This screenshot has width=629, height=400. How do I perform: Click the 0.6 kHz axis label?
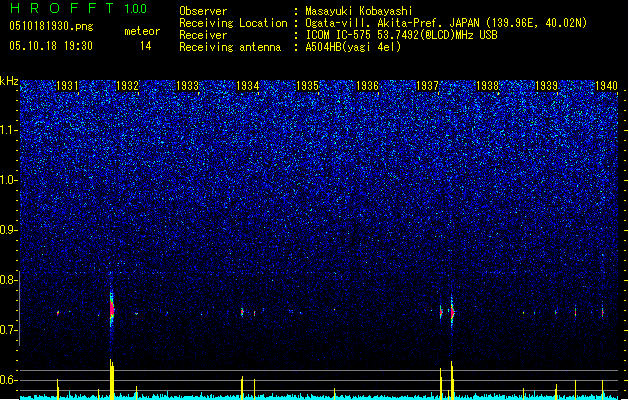coord(9,380)
